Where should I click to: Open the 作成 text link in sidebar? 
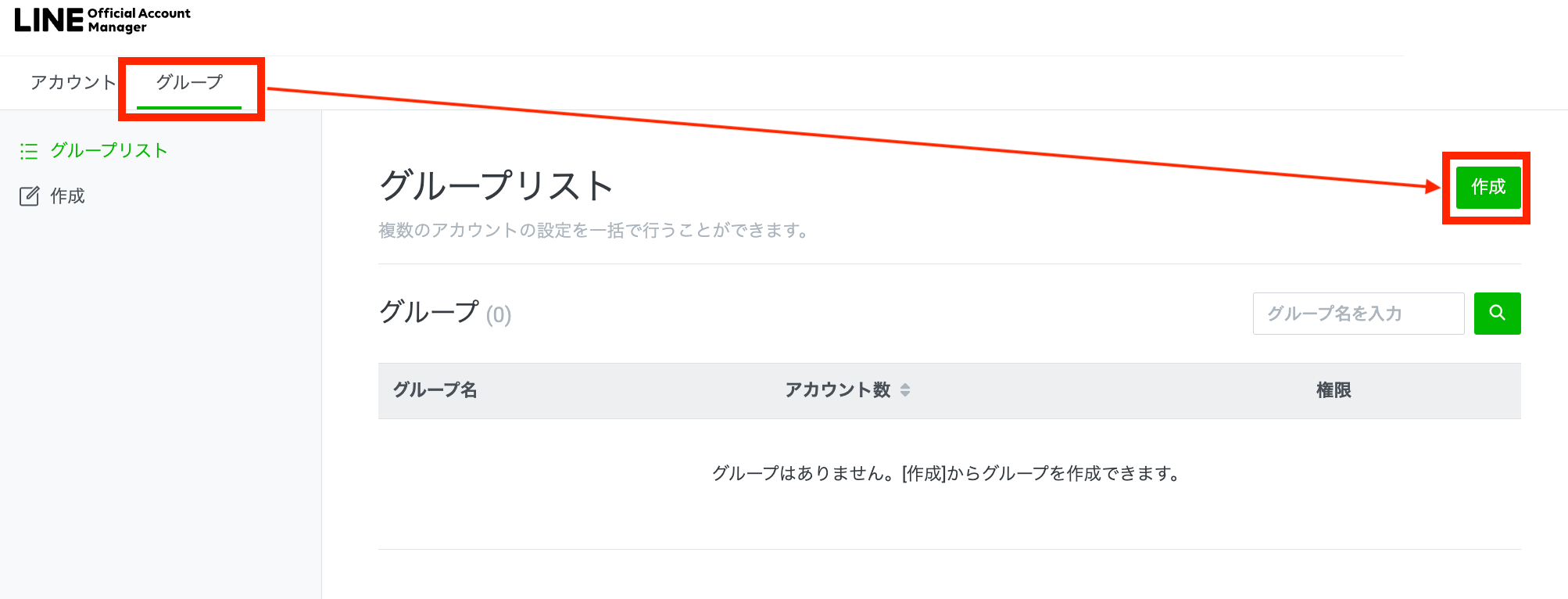(x=68, y=196)
